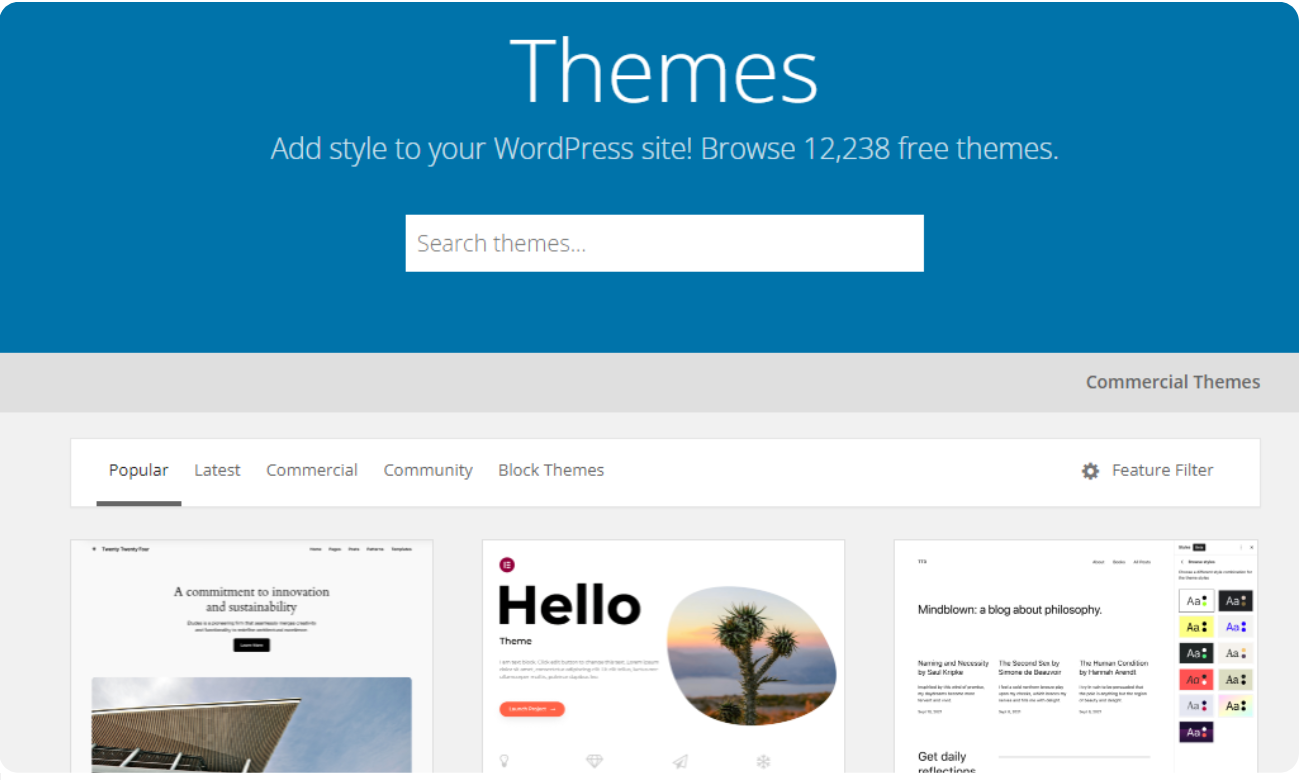Focus the Search themes input field
Image resolution: width=1300 pixels, height=780 pixels.
pyautogui.click(x=664, y=243)
